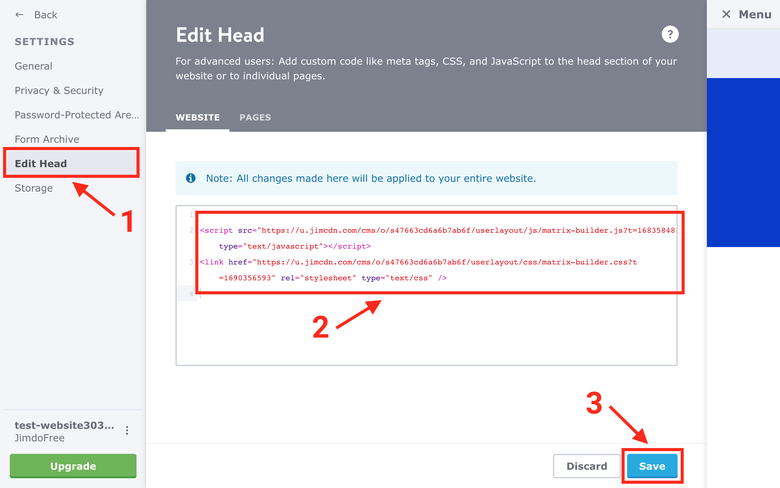Viewport: 780px width, 488px height.
Task: Click the Back arrow icon
Action: [19, 15]
